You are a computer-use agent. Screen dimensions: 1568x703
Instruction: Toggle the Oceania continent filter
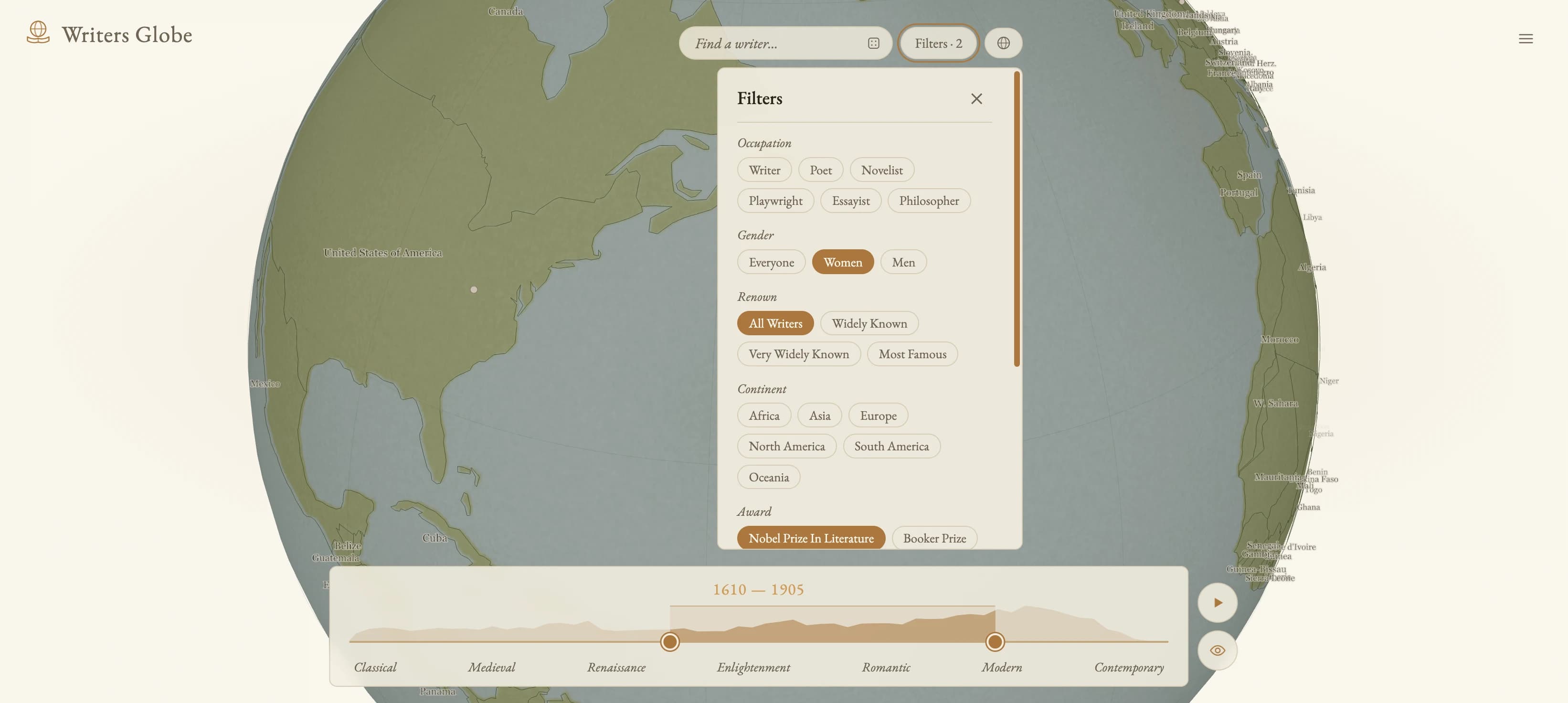[769, 477]
